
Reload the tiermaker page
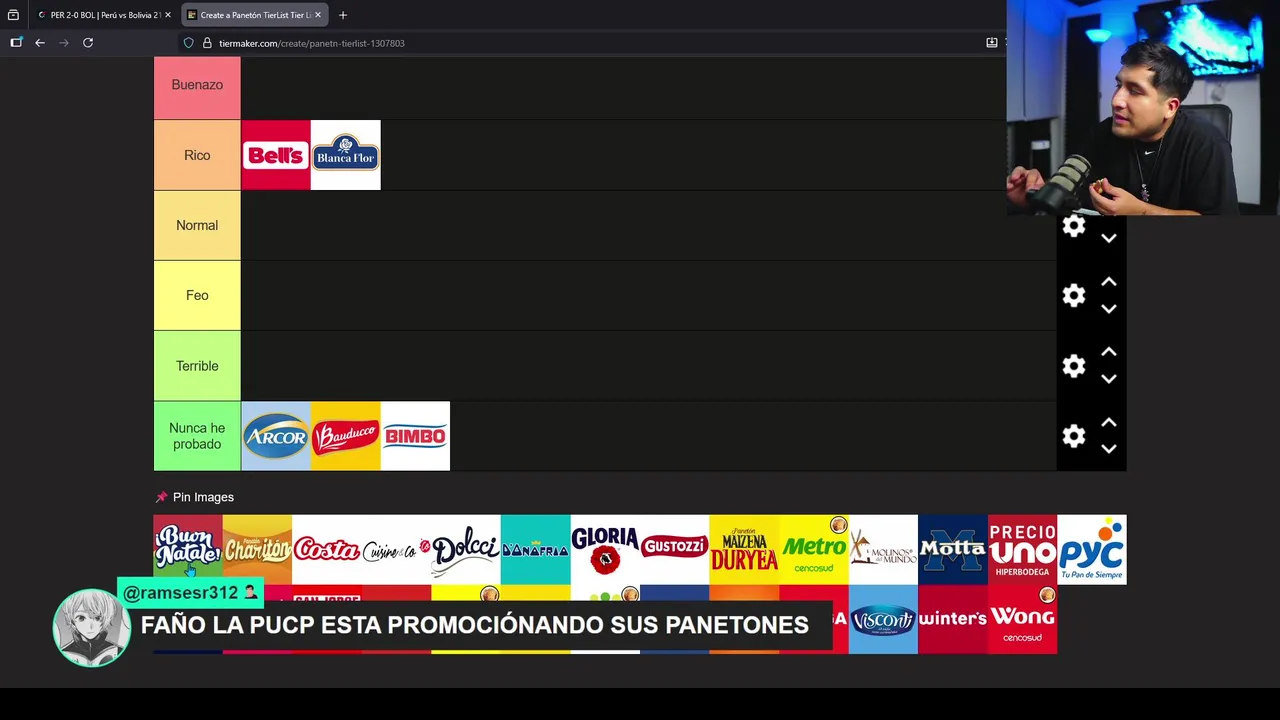(x=88, y=43)
